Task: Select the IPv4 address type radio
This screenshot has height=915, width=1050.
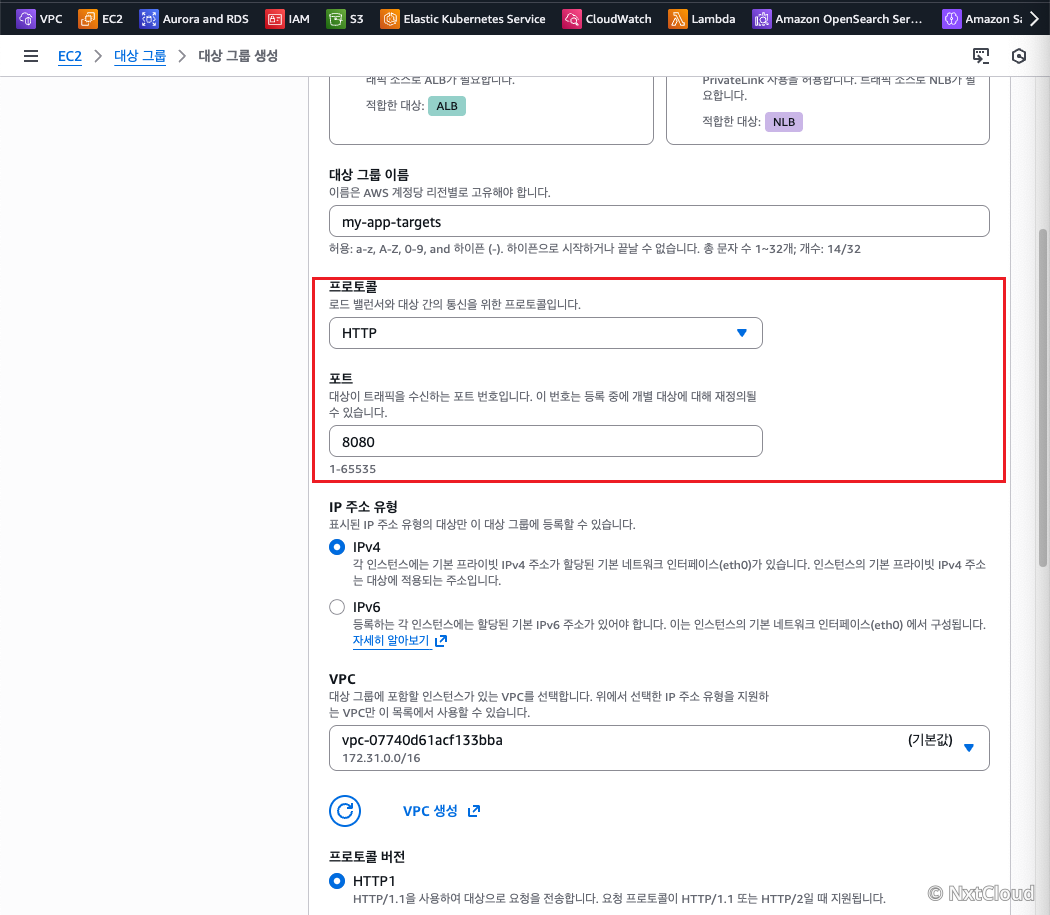Action: coord(337,547)
